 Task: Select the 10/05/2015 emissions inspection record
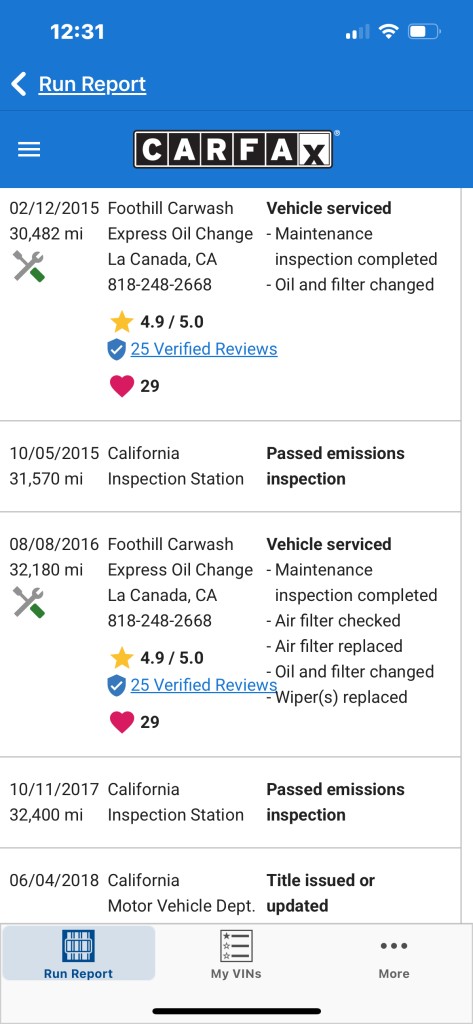[230, 466]
